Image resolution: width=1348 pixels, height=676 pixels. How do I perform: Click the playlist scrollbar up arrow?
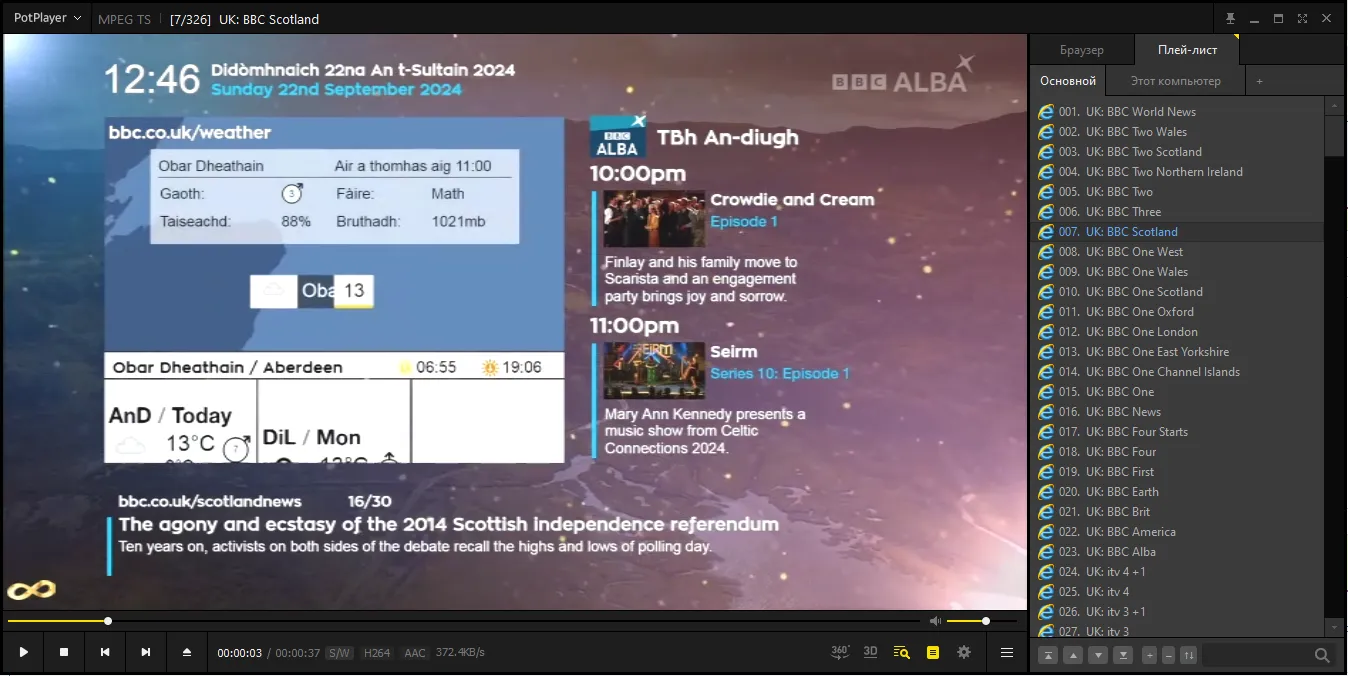tap(1335, 105)
